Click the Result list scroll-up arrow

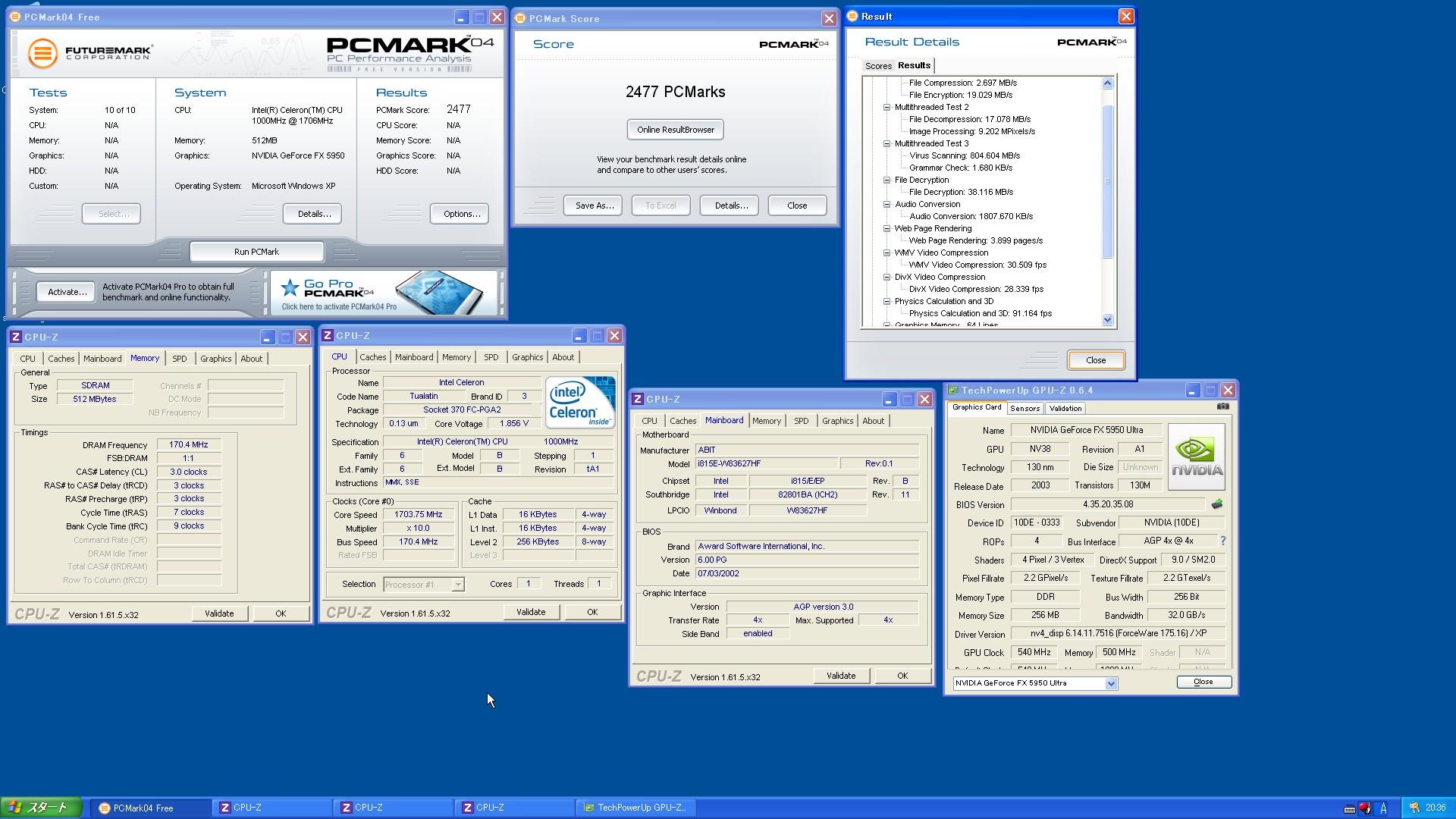click(1107, 83)
